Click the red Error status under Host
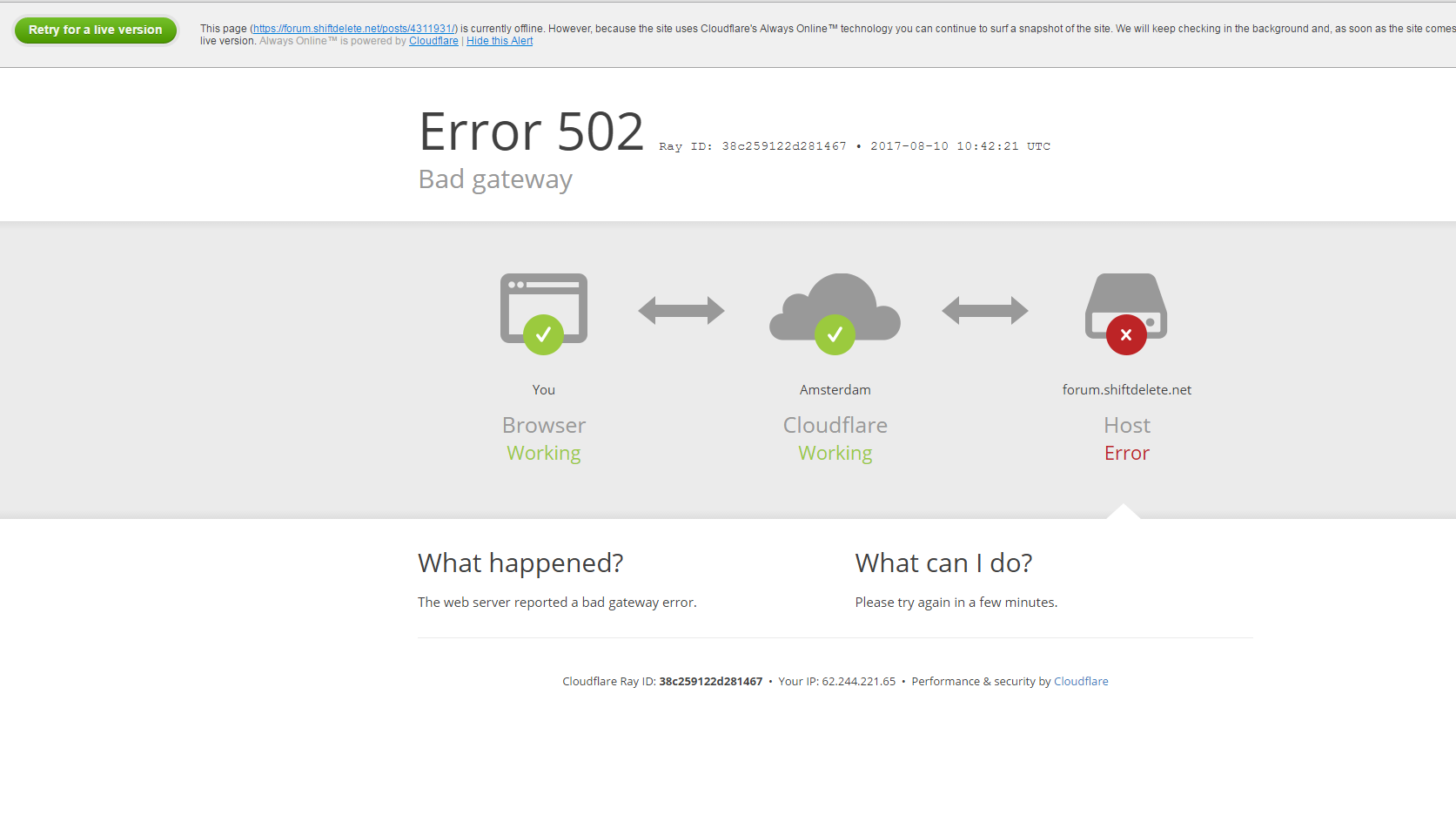Image resolution: width=1456 pixels, height=822 pixels. 1127,454
